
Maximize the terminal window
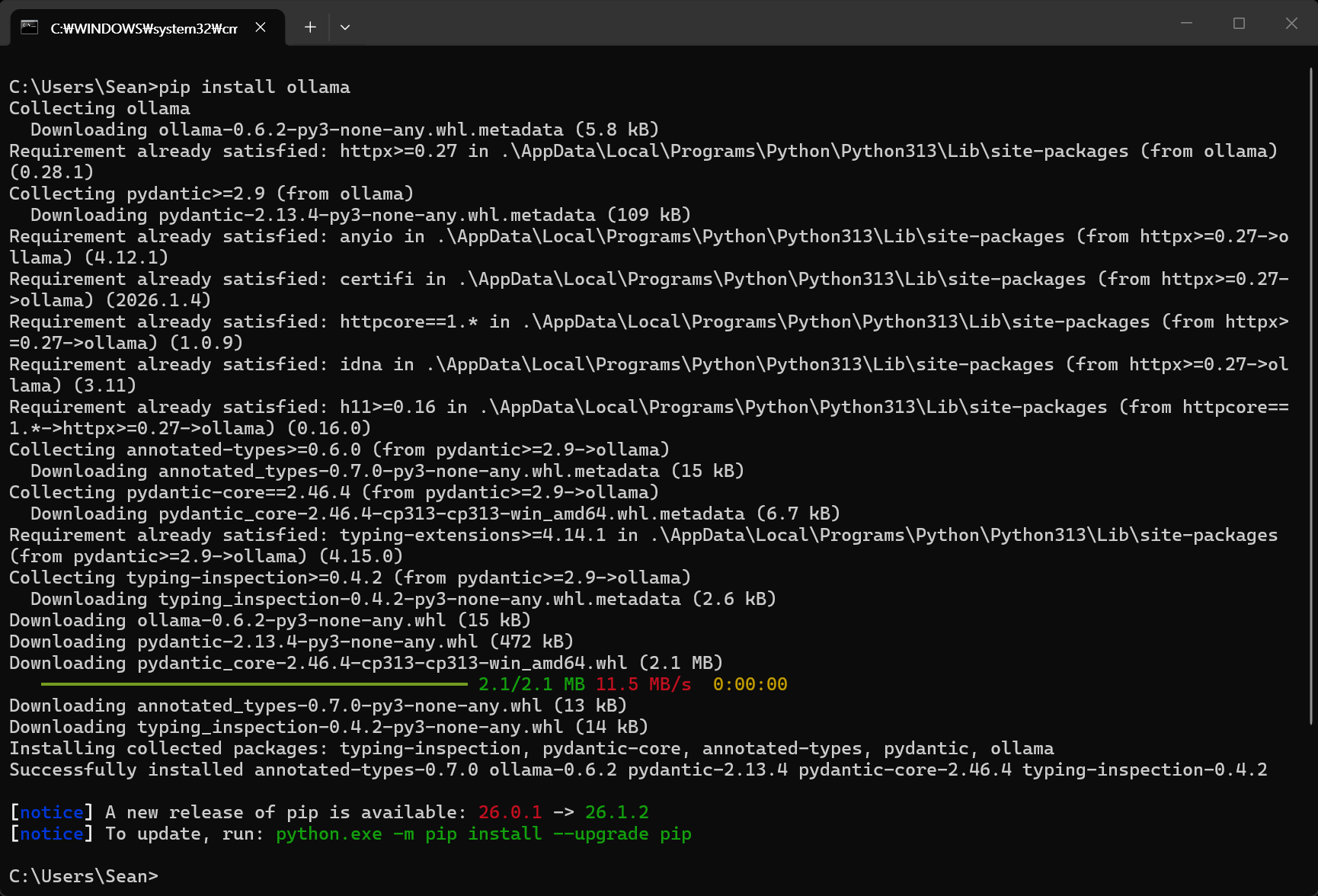[x=1239, y=24]
